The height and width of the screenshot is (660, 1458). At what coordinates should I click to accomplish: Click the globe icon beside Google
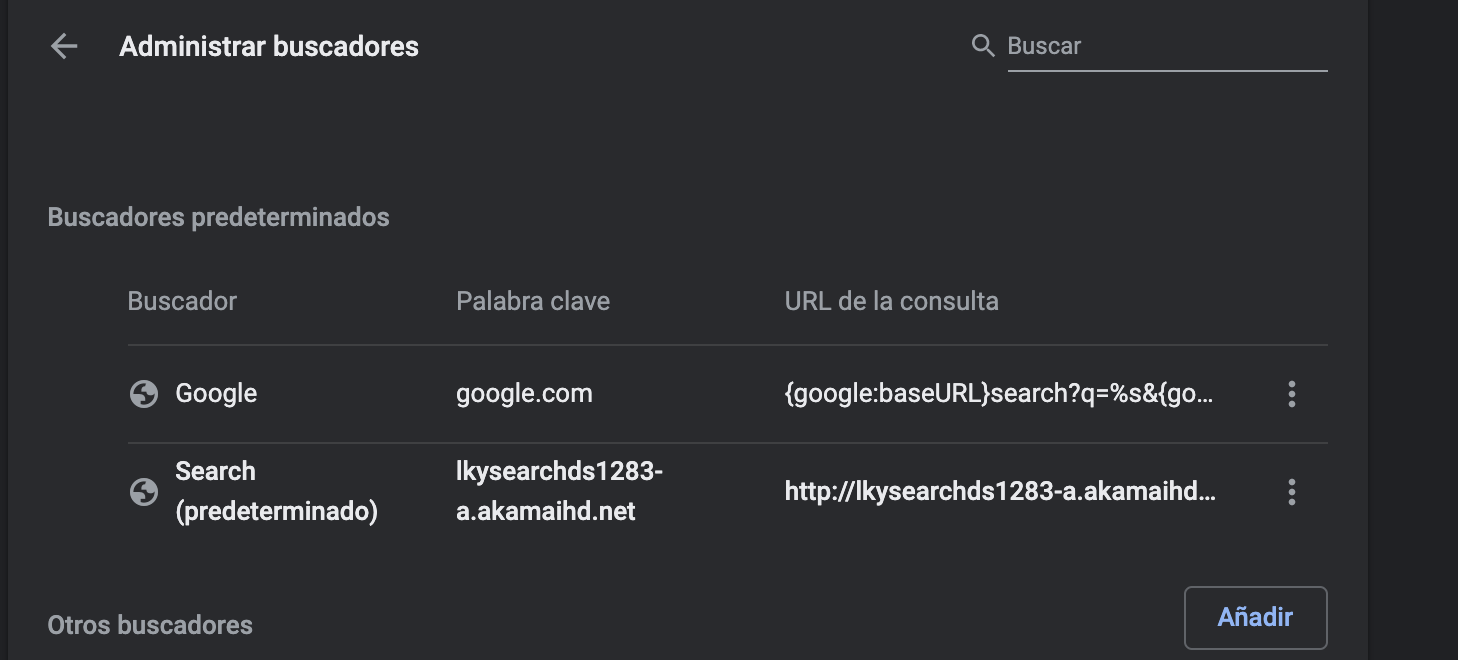144,394
